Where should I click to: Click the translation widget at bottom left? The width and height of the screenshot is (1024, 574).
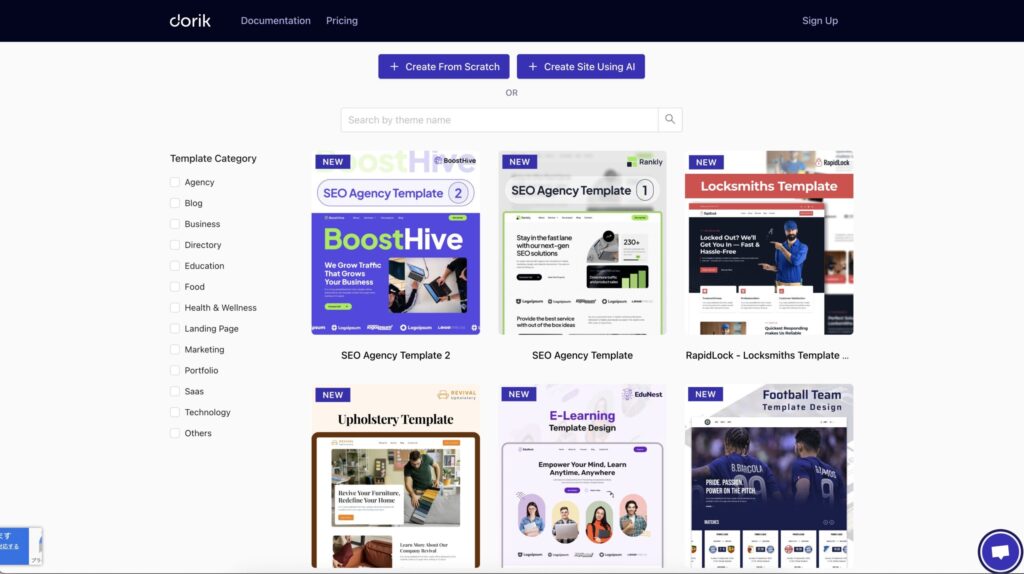20,546
